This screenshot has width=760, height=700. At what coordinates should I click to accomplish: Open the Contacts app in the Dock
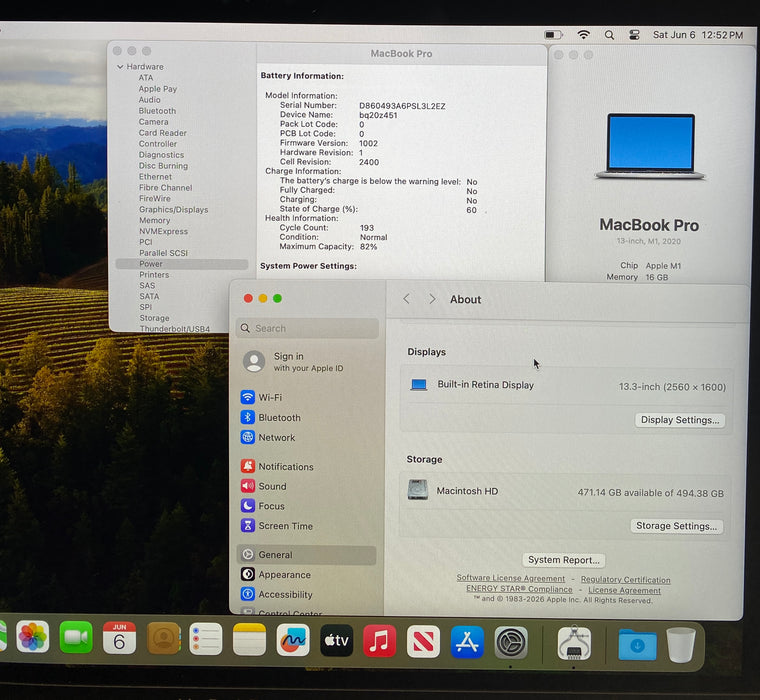coord(163,638)
